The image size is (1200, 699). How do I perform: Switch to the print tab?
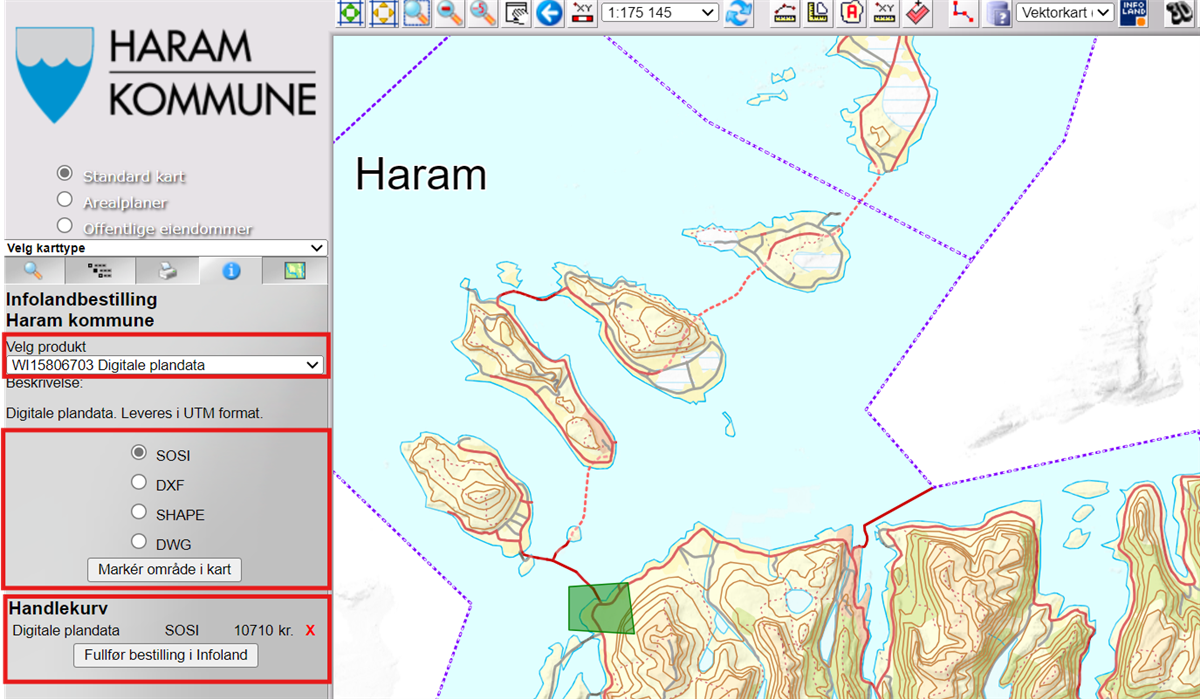coord(167,270)
